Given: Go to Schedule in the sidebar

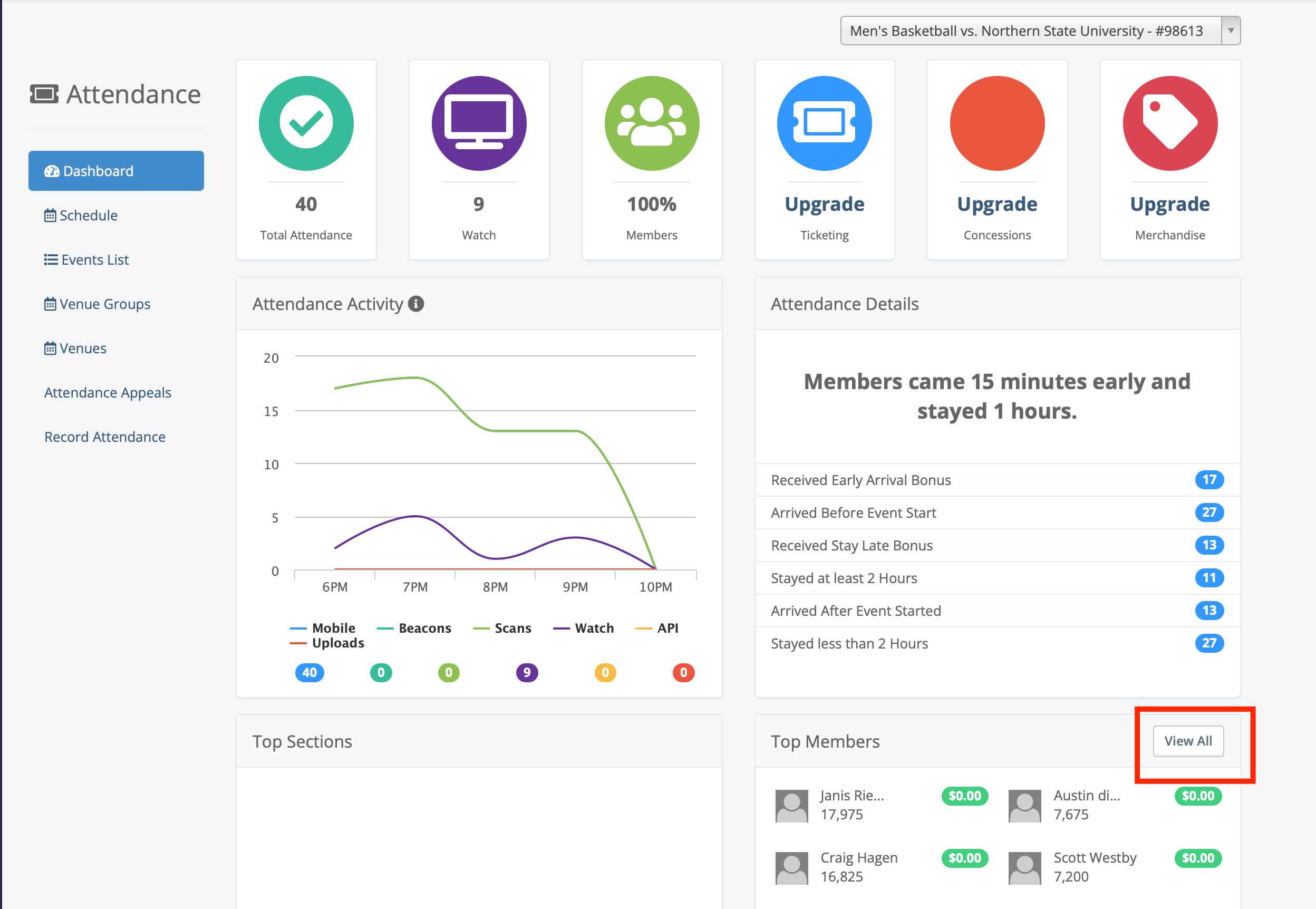Looking at the screenshot, I should click(x=88, y=215).
